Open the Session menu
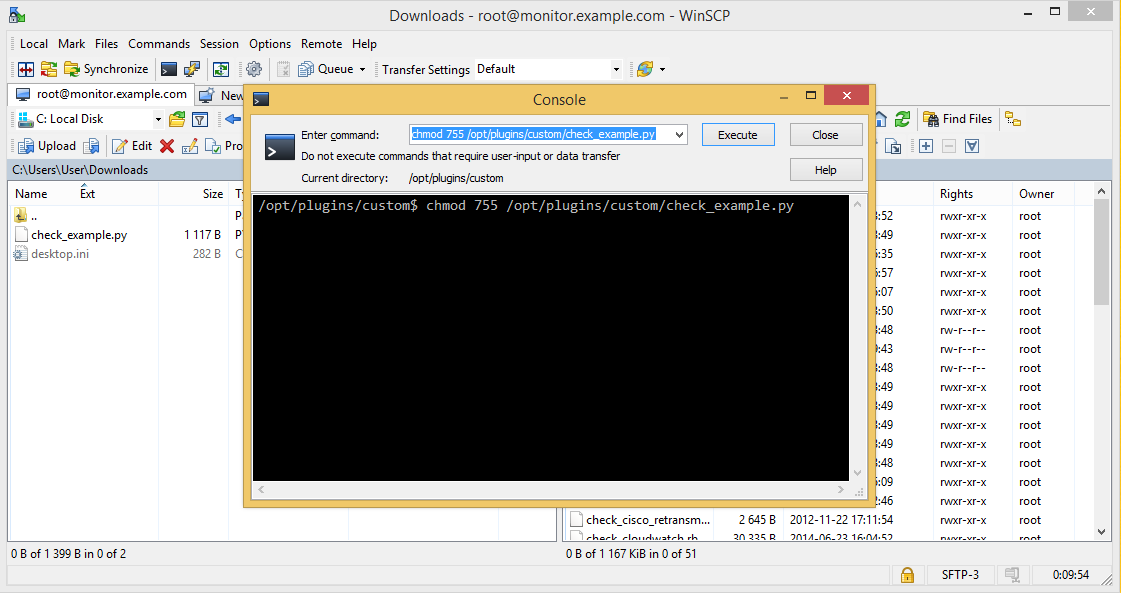 [x=219, y=44]
